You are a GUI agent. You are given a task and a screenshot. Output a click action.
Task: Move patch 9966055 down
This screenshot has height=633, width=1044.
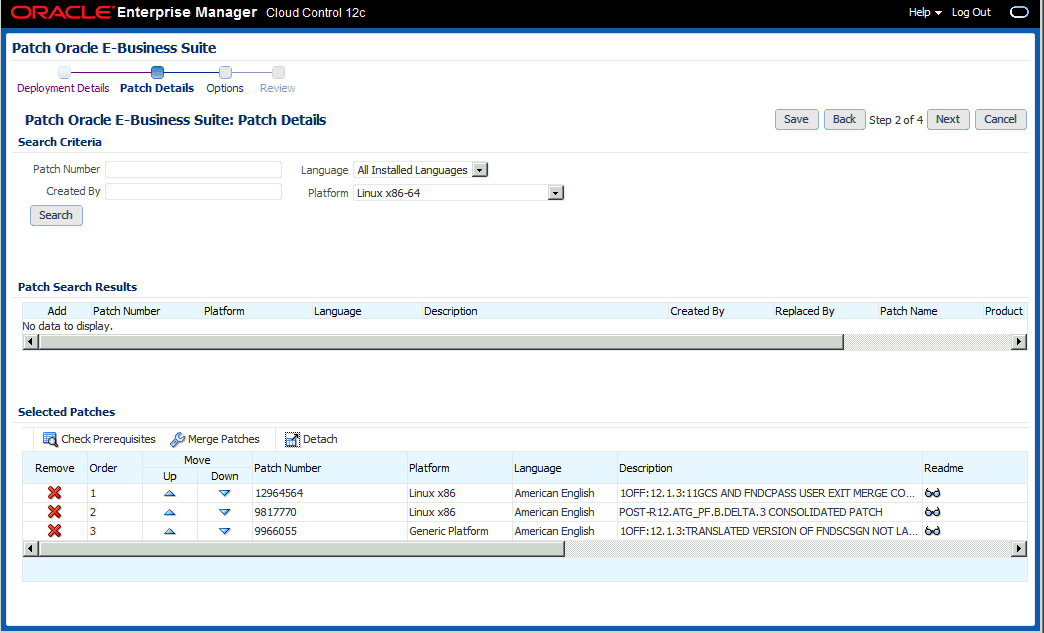pos(224,531)
